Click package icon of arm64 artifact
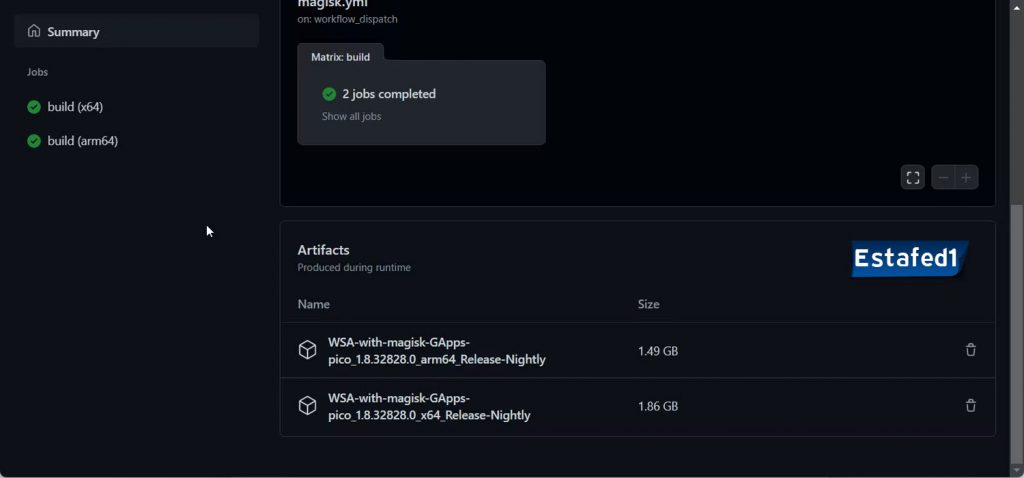Image resolution: width=1024 pixels, height=478 pixels. [x=308, y=350]
